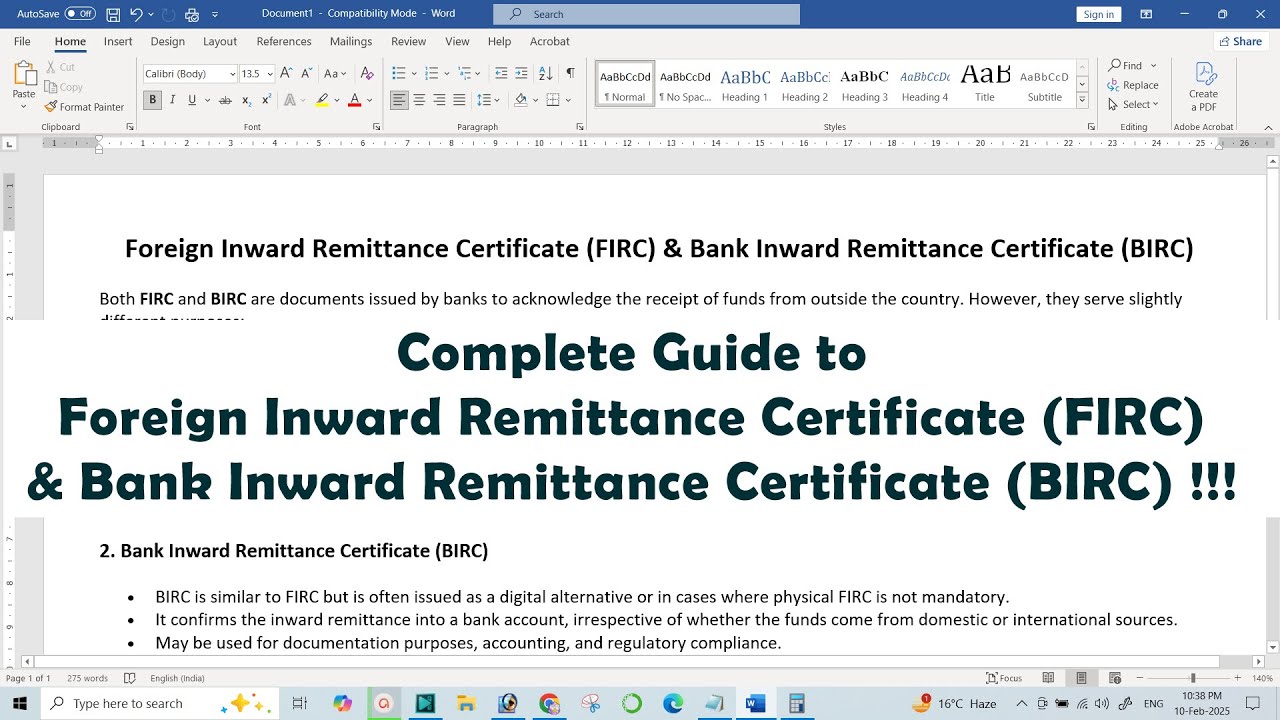1280x720 pixels.
Task: Open the Borders dropdown arrow
Action: 568,100
